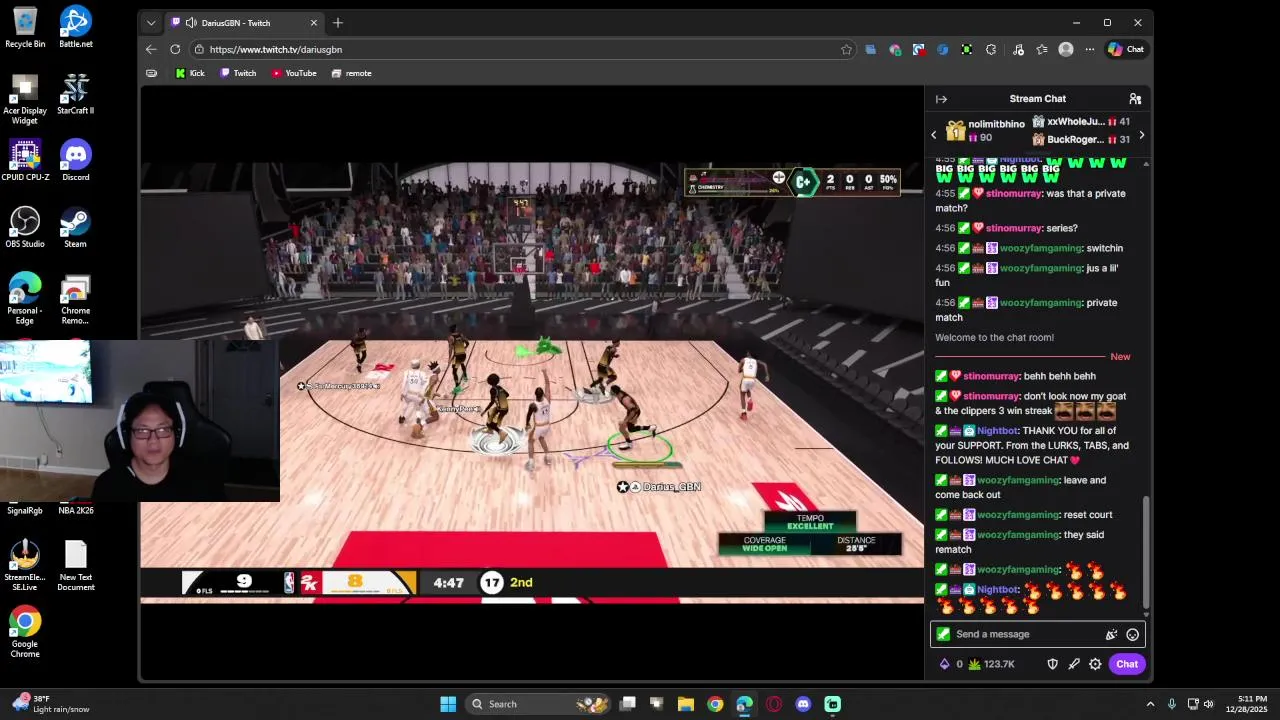Open Twitch bookmark in favorites bar
The width and height of the screenshot is (1280, 720).
click(x=238, y=73)
